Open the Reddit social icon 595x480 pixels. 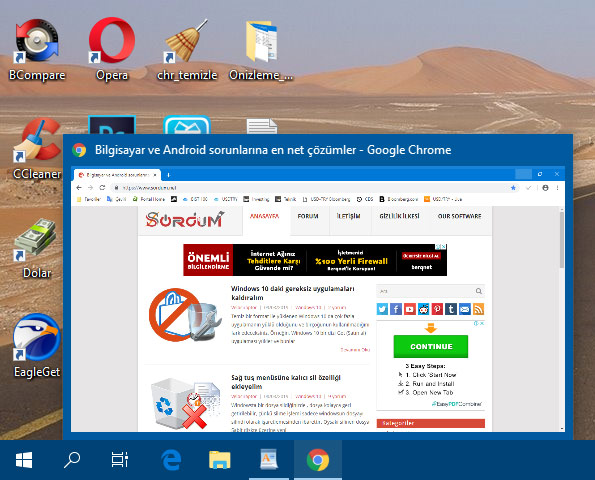(x=423, y=309)
